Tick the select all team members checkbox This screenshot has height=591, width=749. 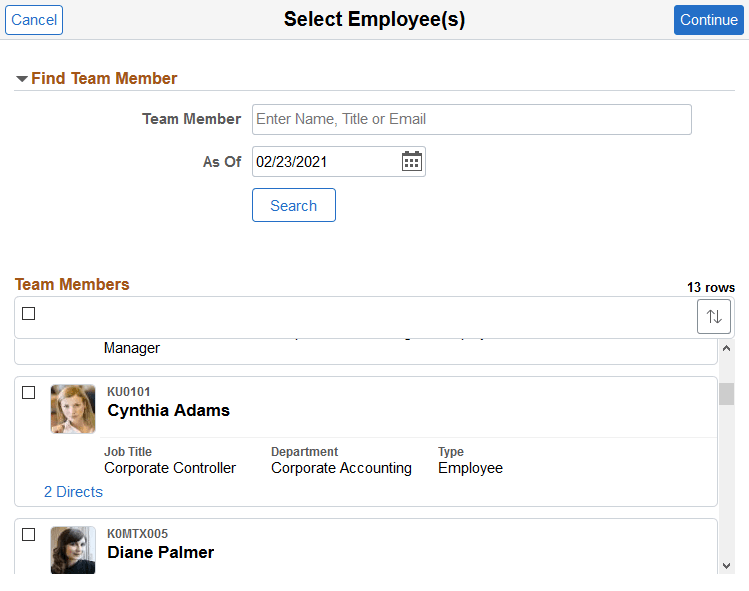[29, 314]
